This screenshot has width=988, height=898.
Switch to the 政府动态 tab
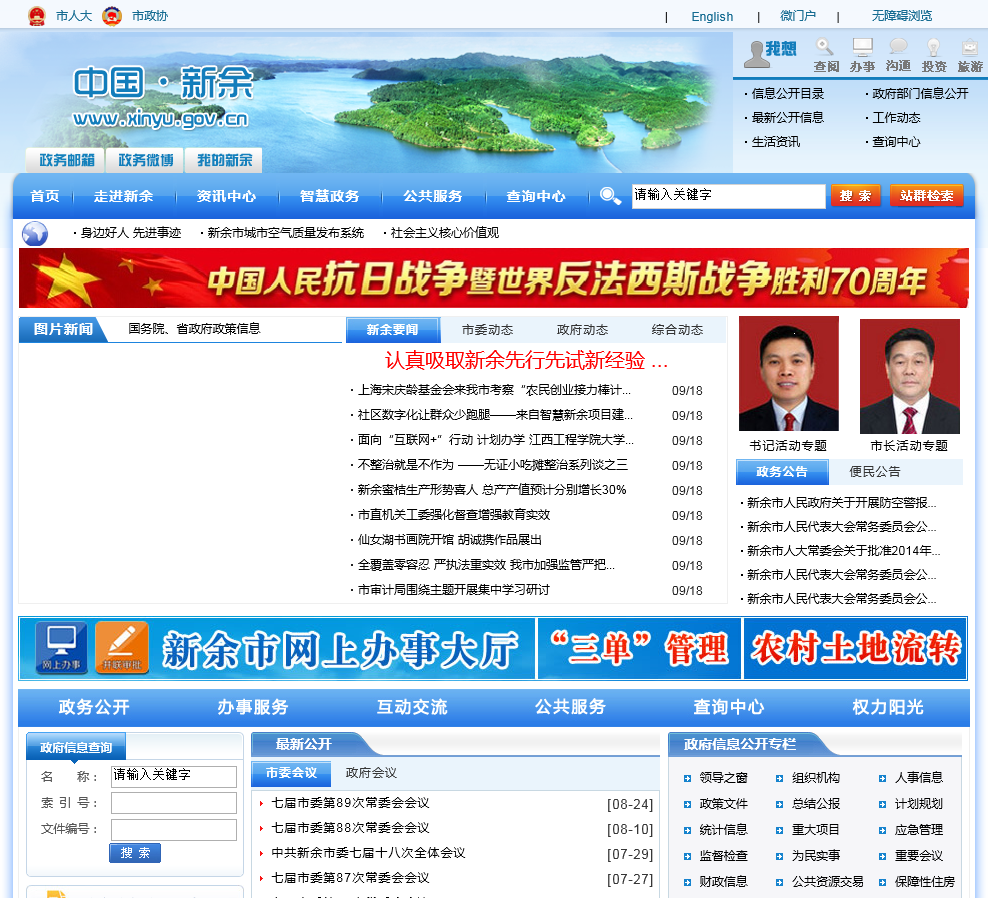[582, 330]
